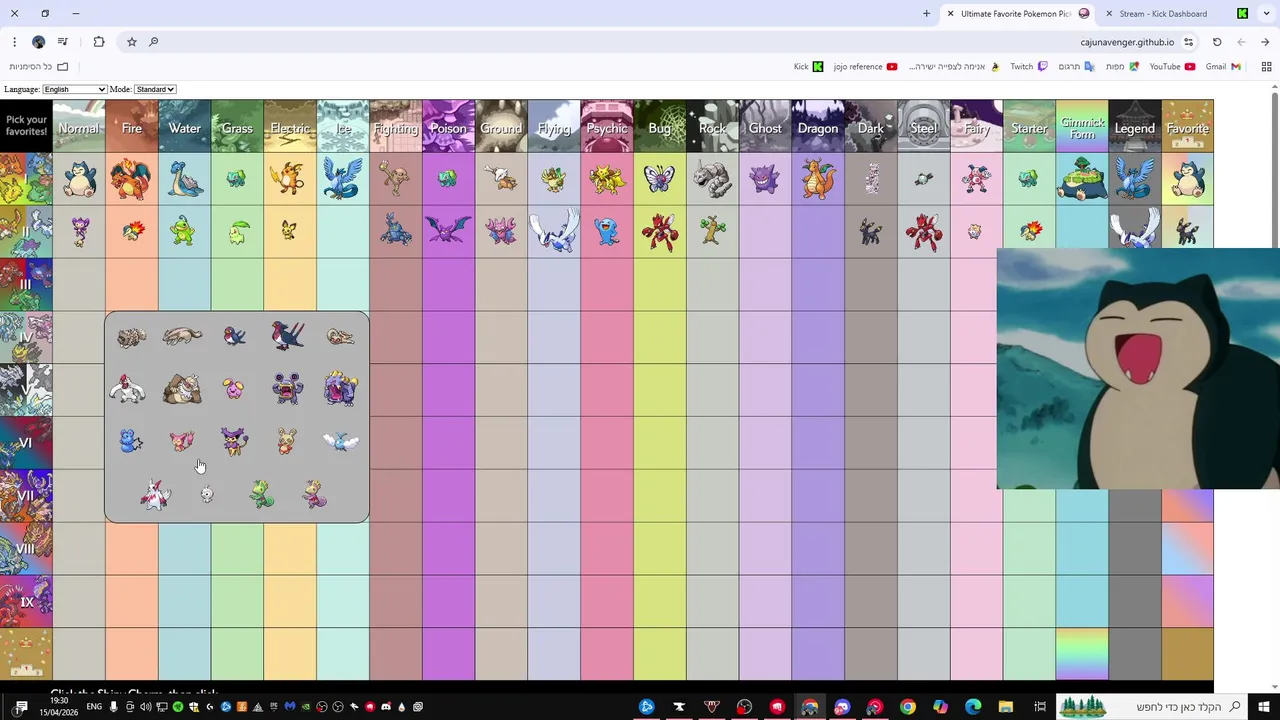Reload the current page
The image size is (1280, 720).
pyautogui.click(x=1217, y=42)
